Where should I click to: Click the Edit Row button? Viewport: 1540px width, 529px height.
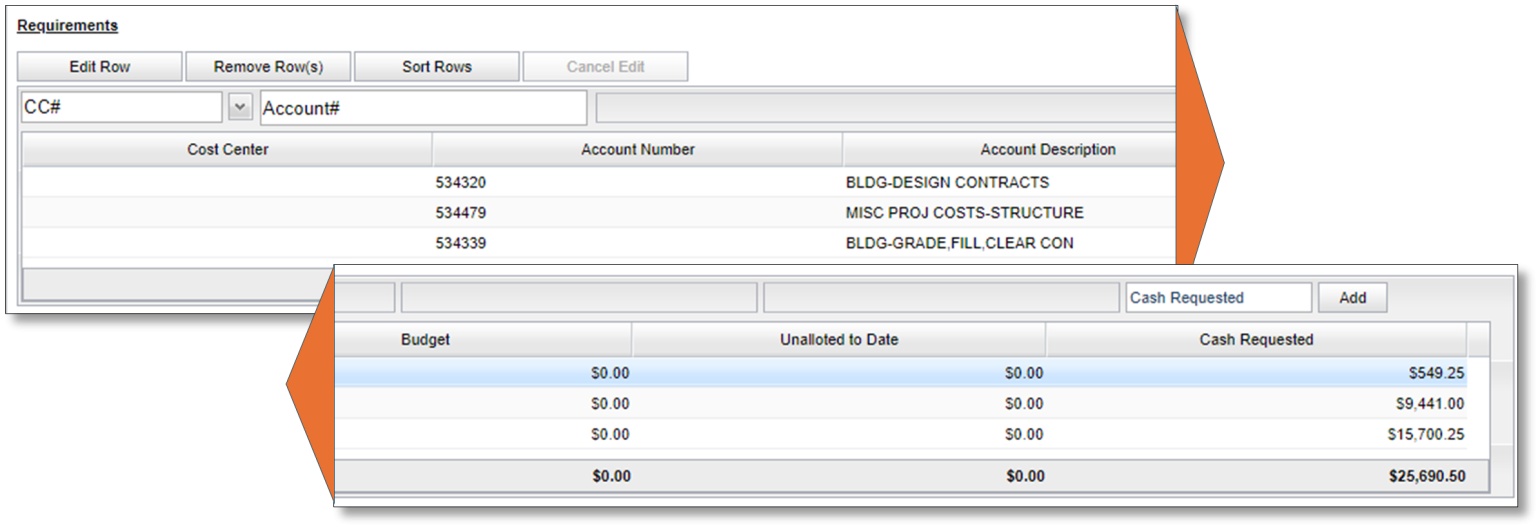click(100, 67)
